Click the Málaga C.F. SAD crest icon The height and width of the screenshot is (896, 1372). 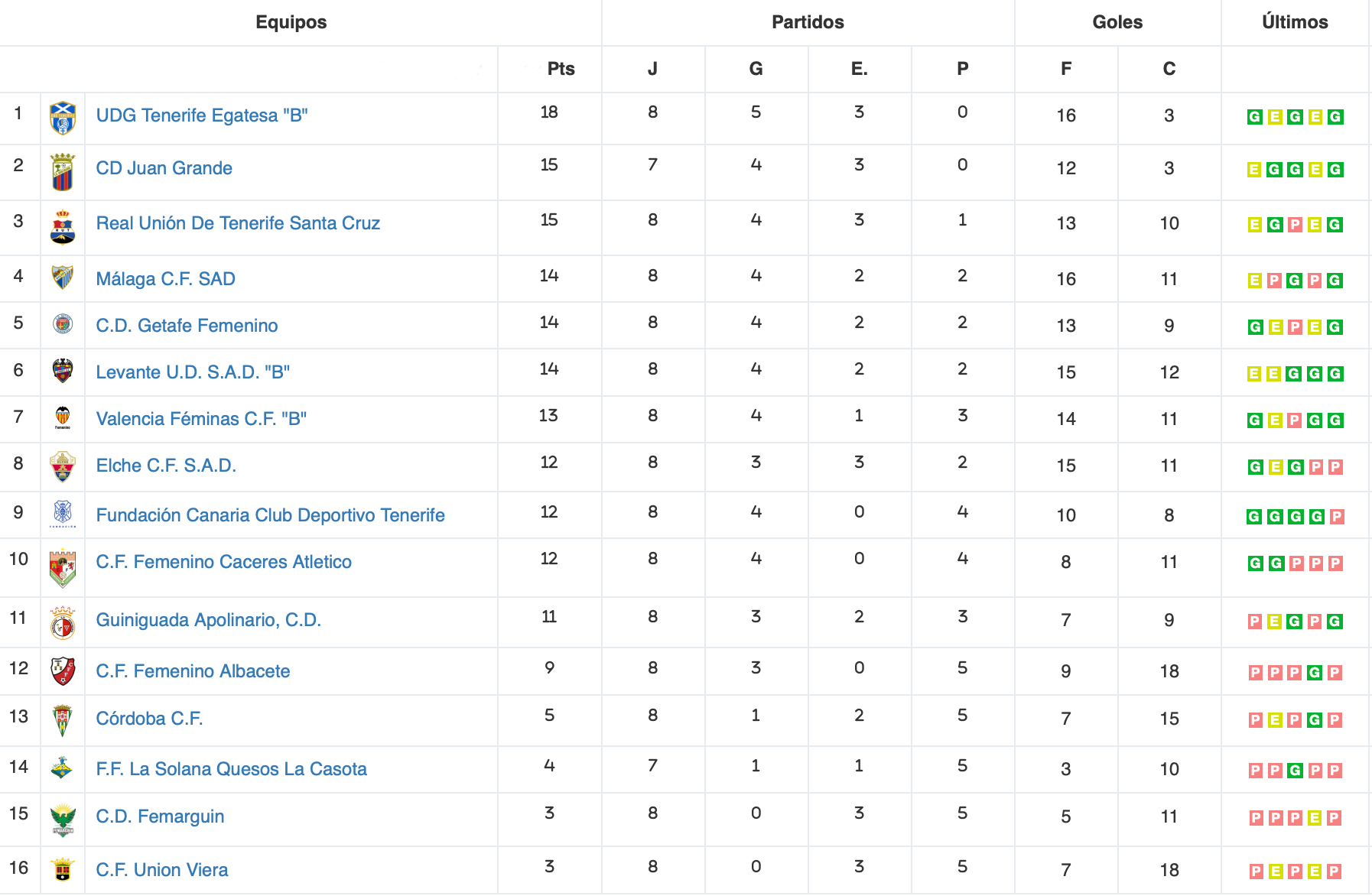coord(63,277)
